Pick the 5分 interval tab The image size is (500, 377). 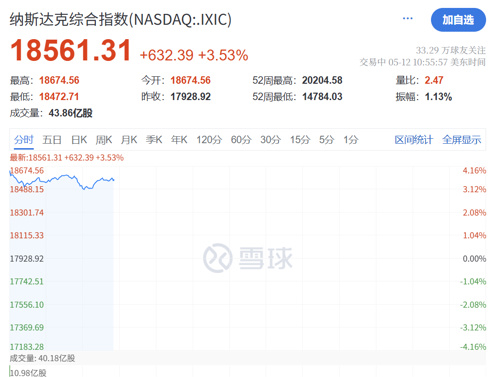(326, 140)
